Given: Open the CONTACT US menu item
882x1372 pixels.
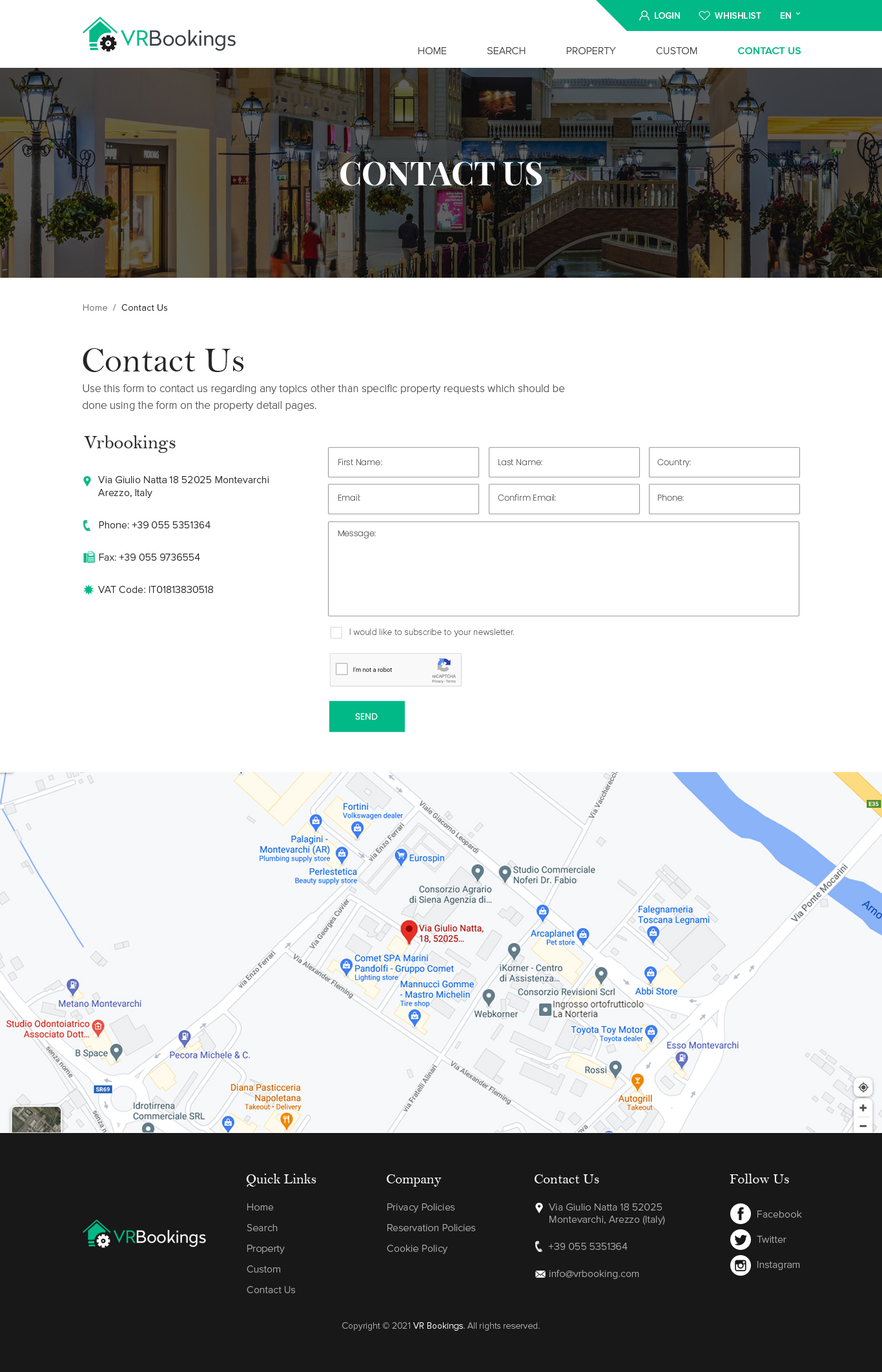Looking at the screenshot, I should (x=769, y=51).
